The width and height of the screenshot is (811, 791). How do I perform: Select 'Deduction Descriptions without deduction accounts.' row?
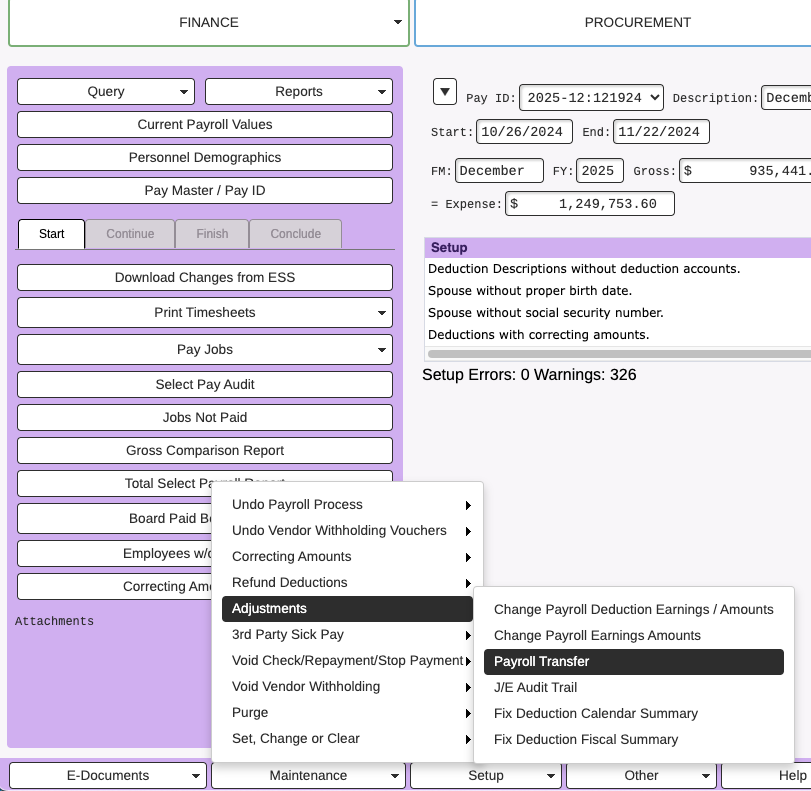pos(619,269)
